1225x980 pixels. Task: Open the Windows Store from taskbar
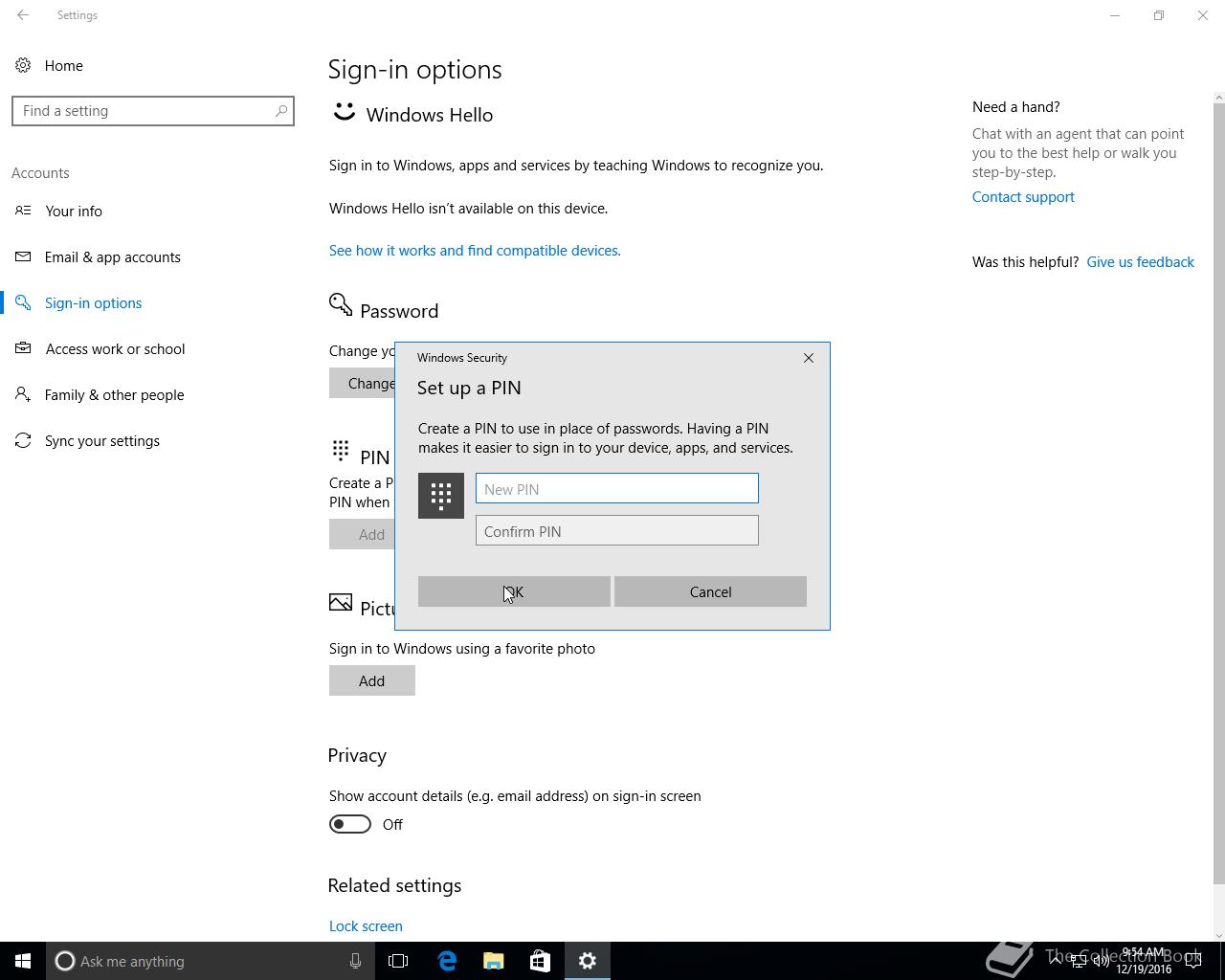[540, 961]
